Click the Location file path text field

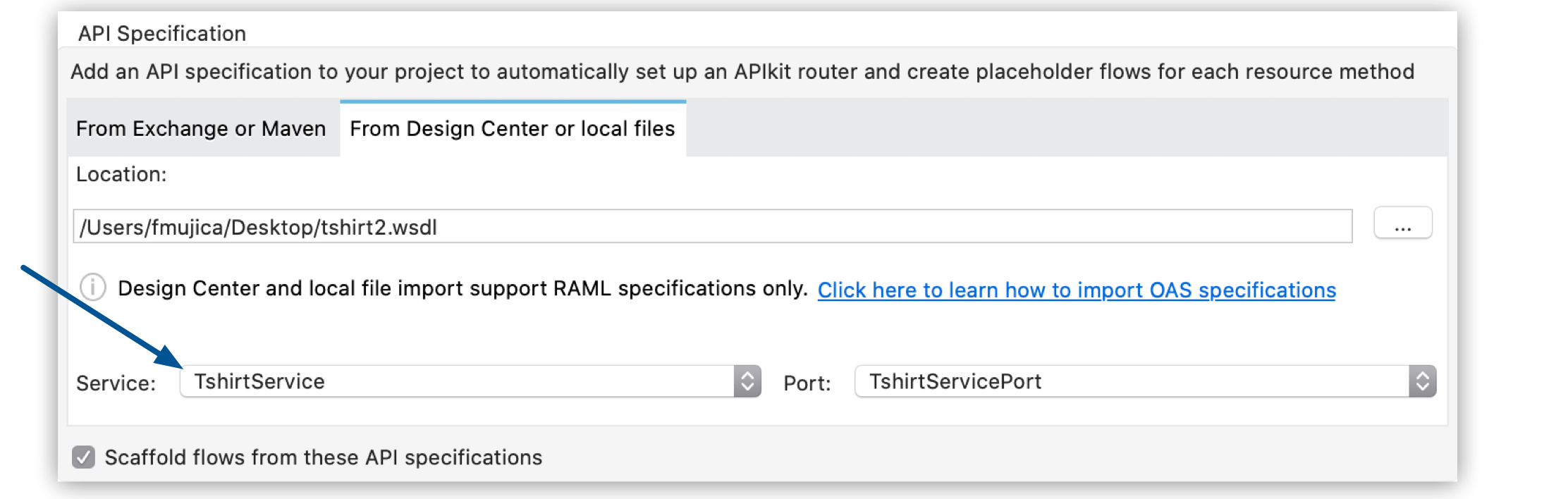point(712,227)
